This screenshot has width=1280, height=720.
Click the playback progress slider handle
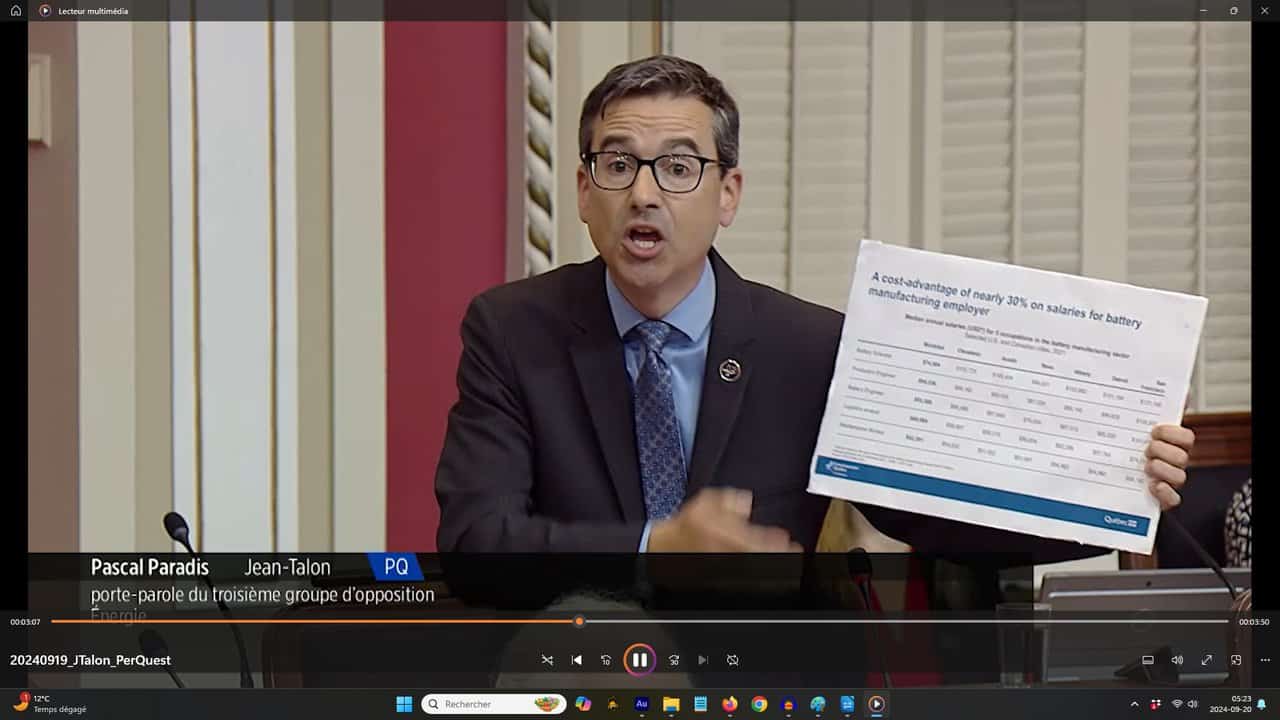pos(579,621)
